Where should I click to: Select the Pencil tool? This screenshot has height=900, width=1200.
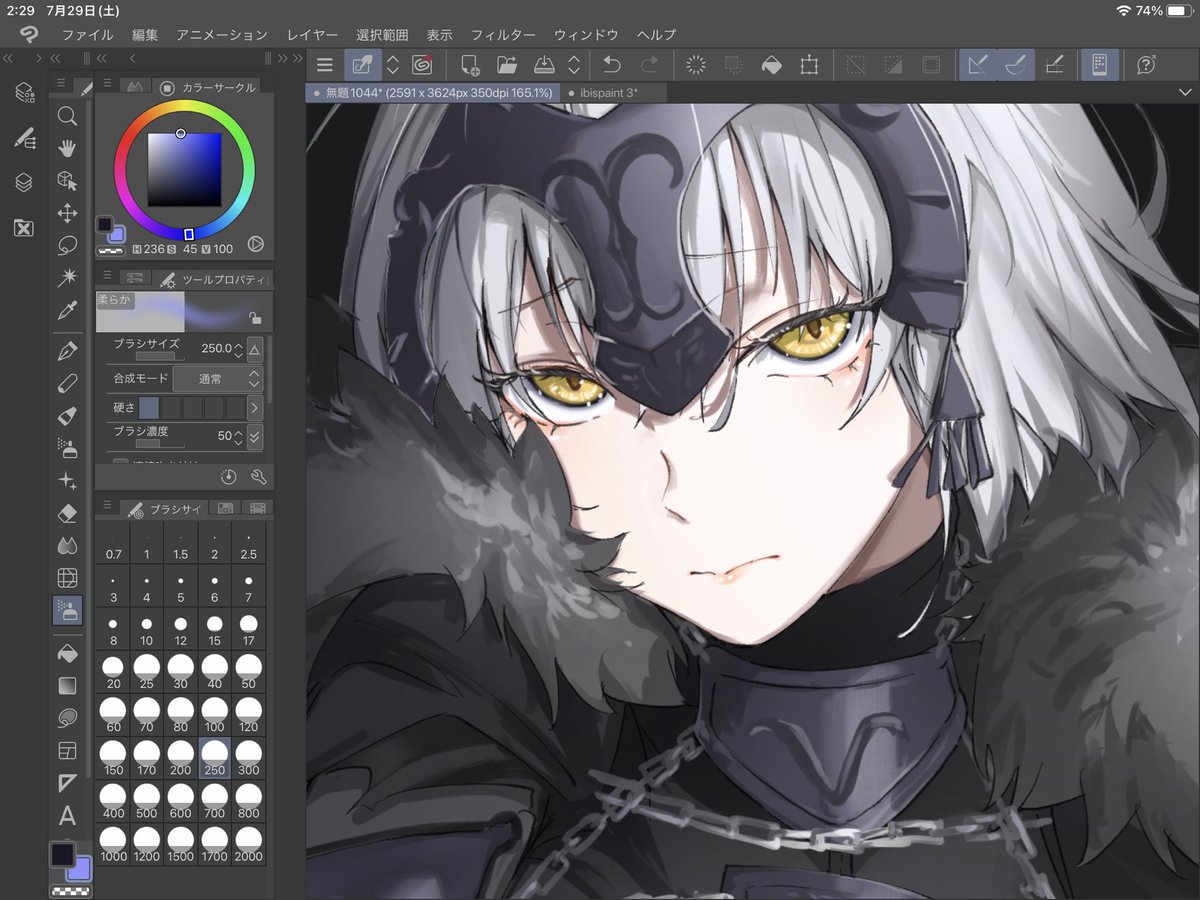coord(67,382)
